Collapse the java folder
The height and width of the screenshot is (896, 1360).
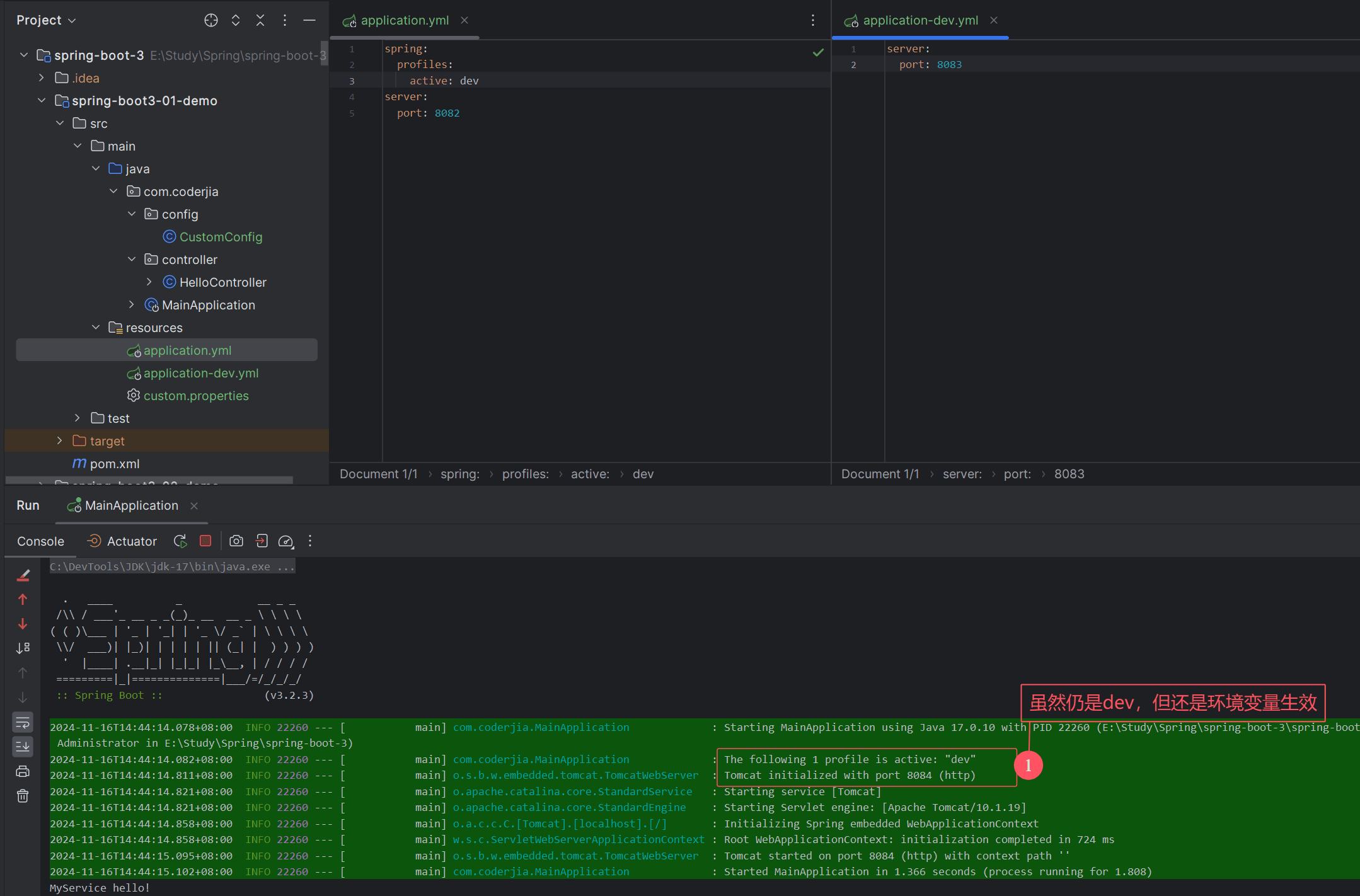96,168
